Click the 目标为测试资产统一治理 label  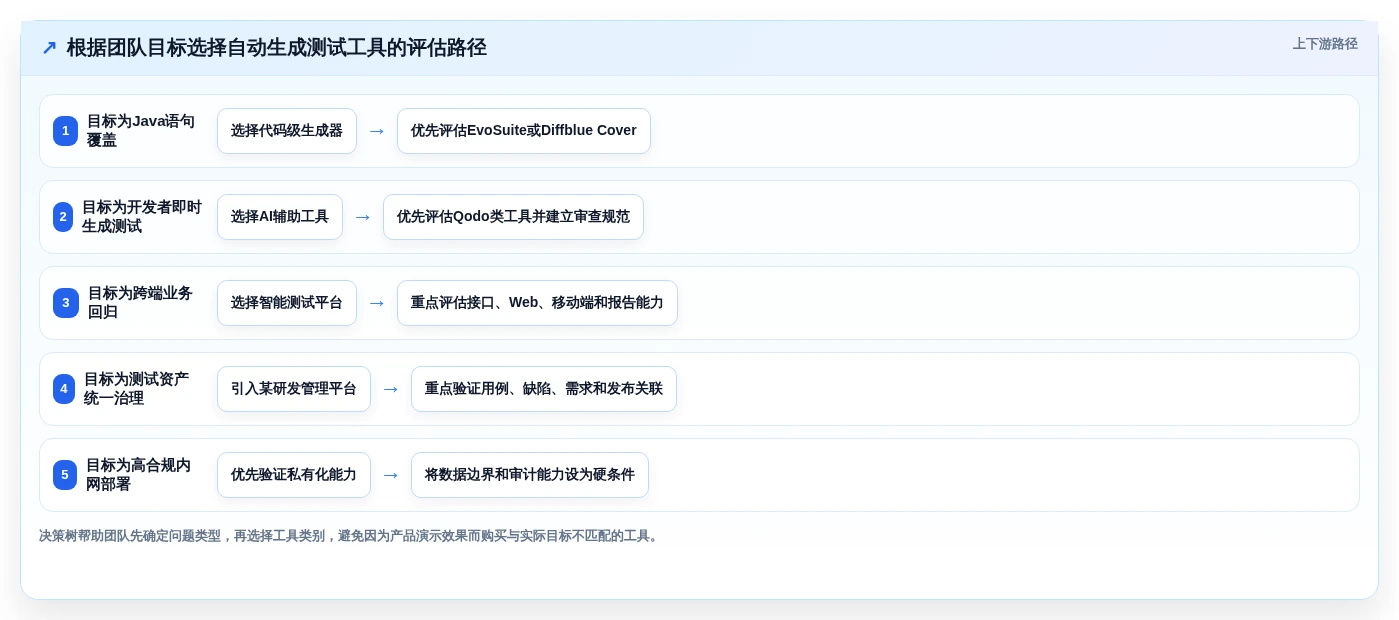pyautogui.click(x=137, y=389)
